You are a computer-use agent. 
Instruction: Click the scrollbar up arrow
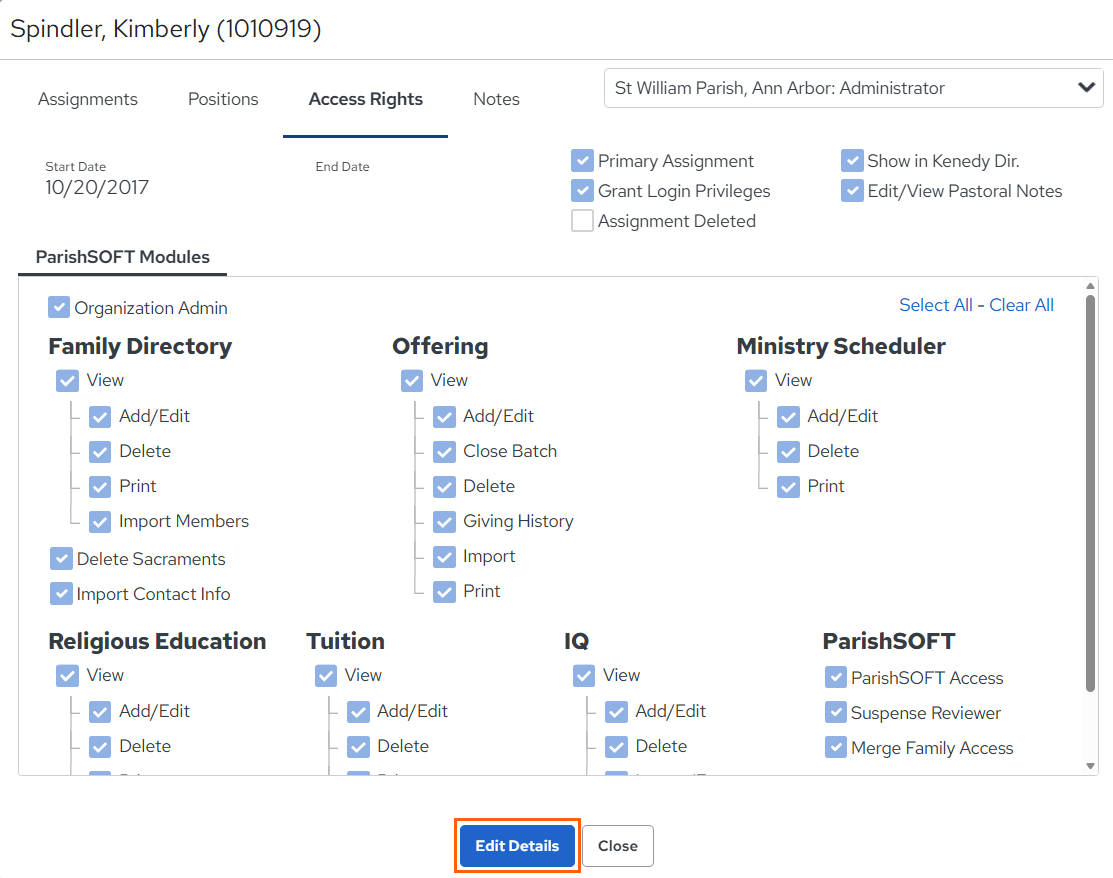[1090, 285]
